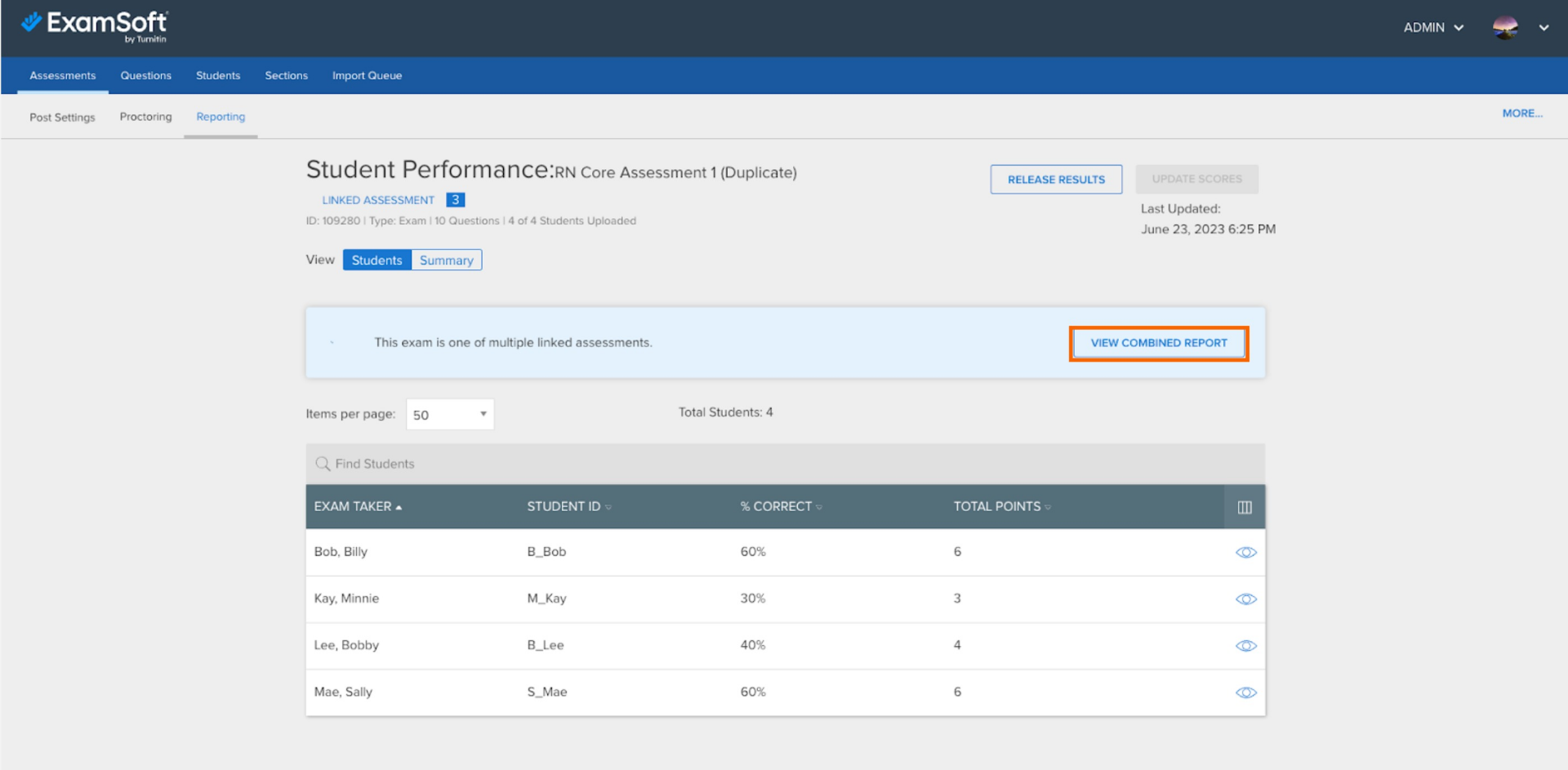The width and height of the screenshot is (1568, 770).
Task: Switch to the Proctoring tab
Action: (145, 117)
